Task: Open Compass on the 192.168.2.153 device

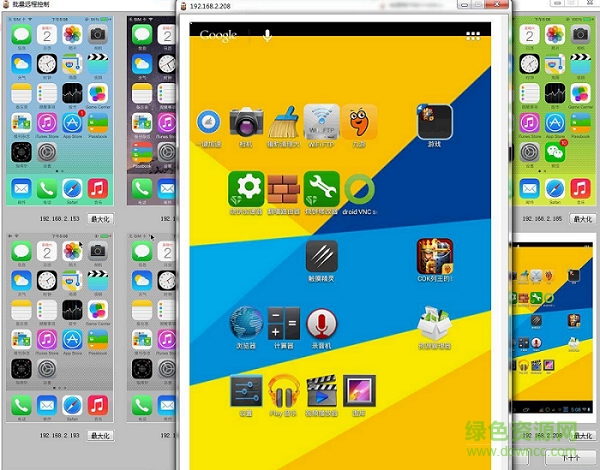Action: (21, 152)
